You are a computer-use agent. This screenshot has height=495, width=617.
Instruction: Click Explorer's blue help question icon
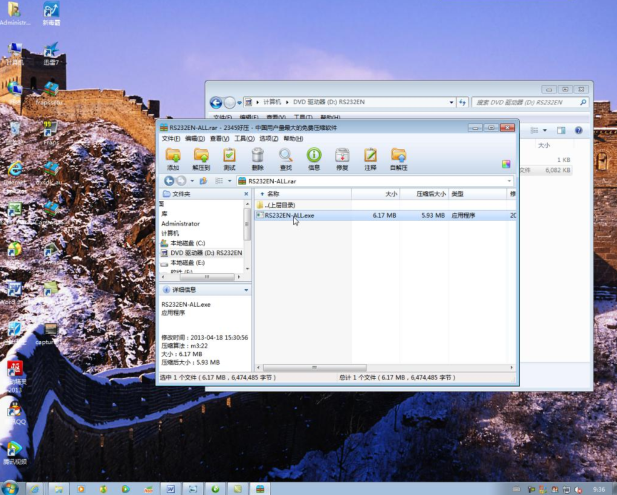tap(578, 130)
